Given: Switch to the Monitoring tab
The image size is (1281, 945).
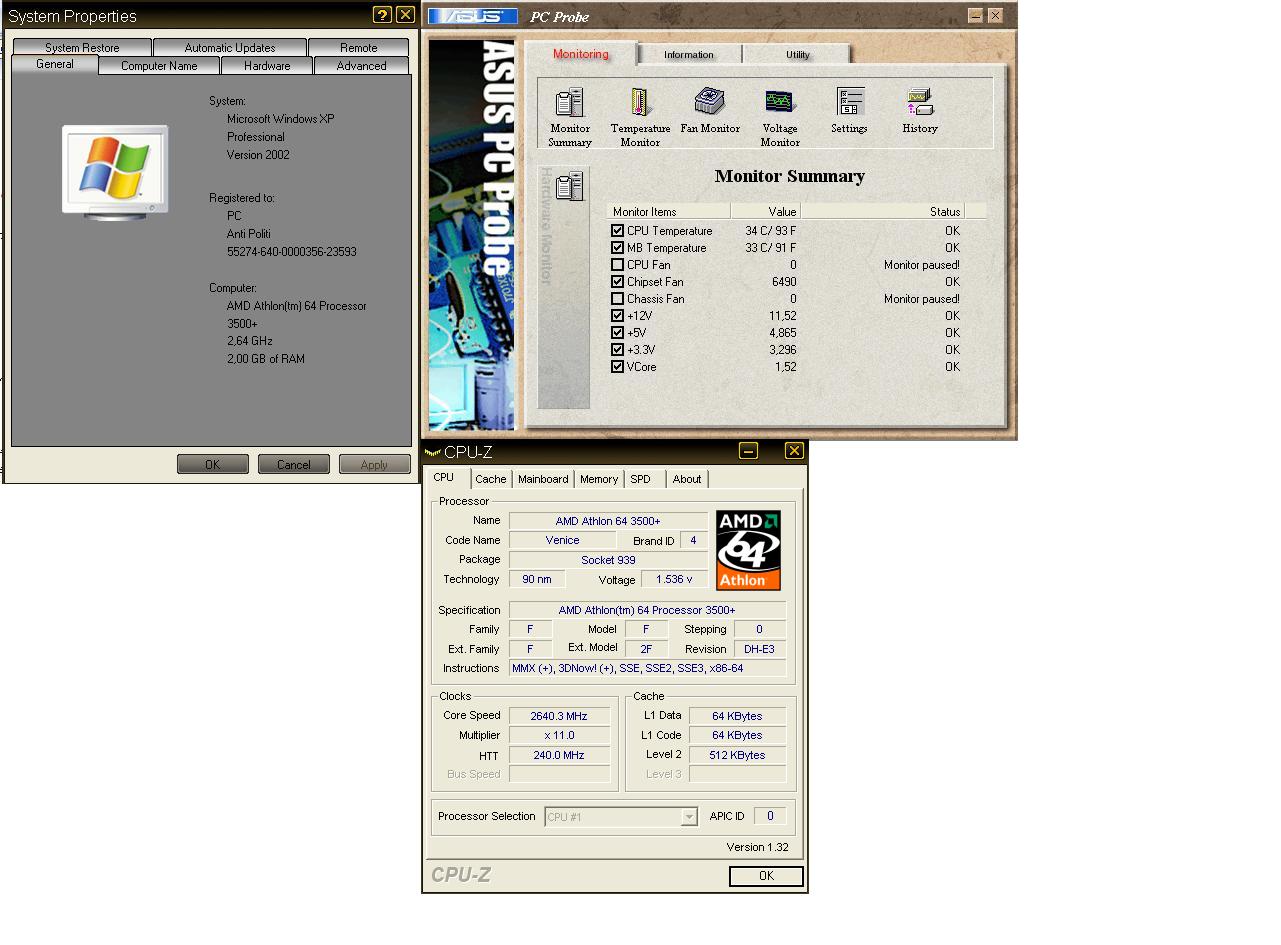Looking at the screenshot, I should pos(581,54).
